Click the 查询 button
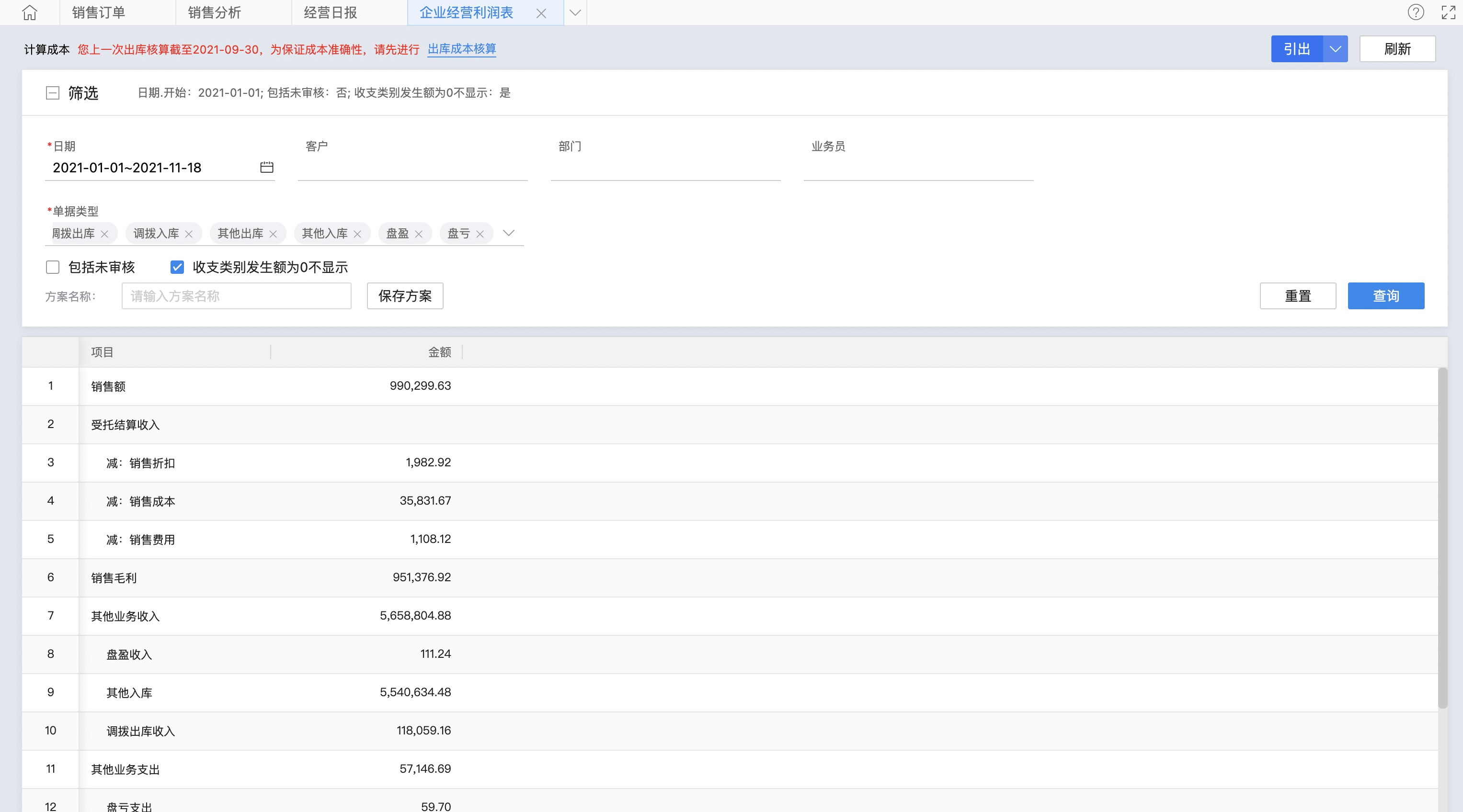 1385,295
